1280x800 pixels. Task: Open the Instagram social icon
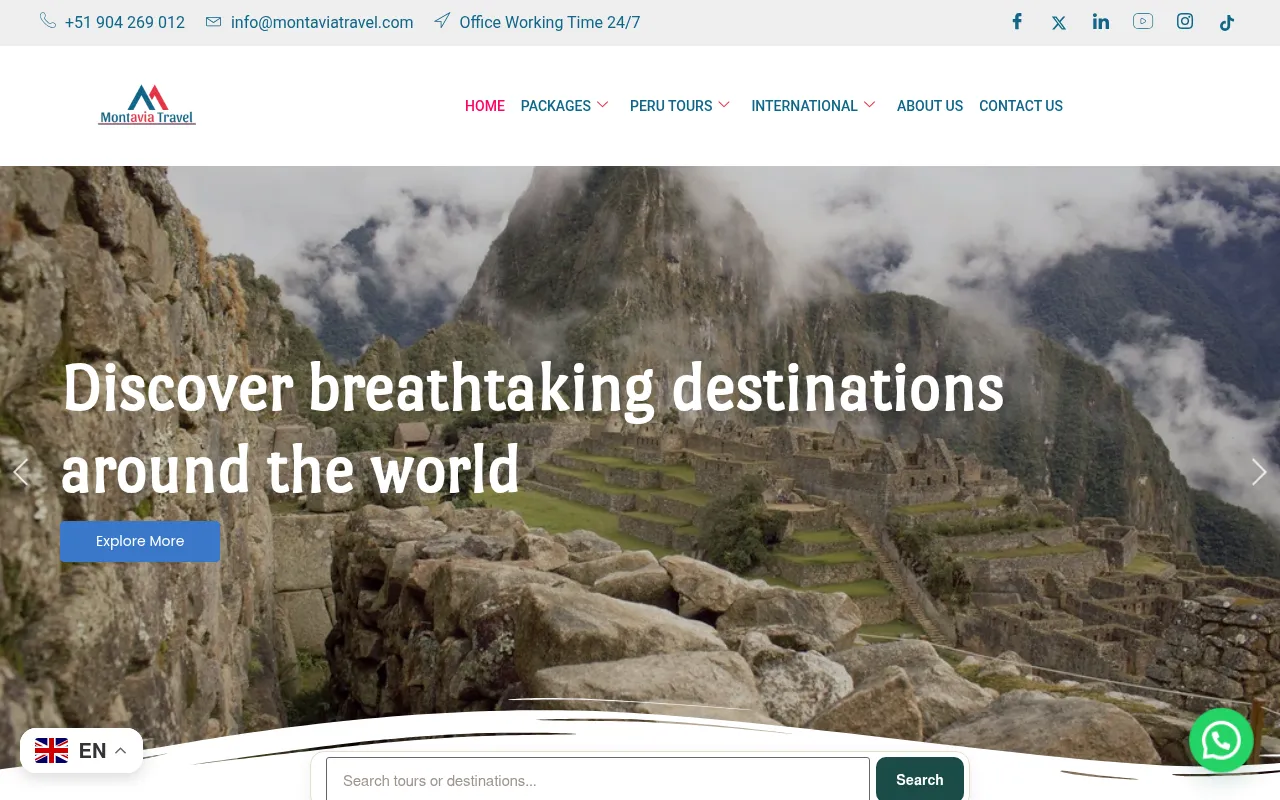pyautogui.click(x=1185, y=21)
